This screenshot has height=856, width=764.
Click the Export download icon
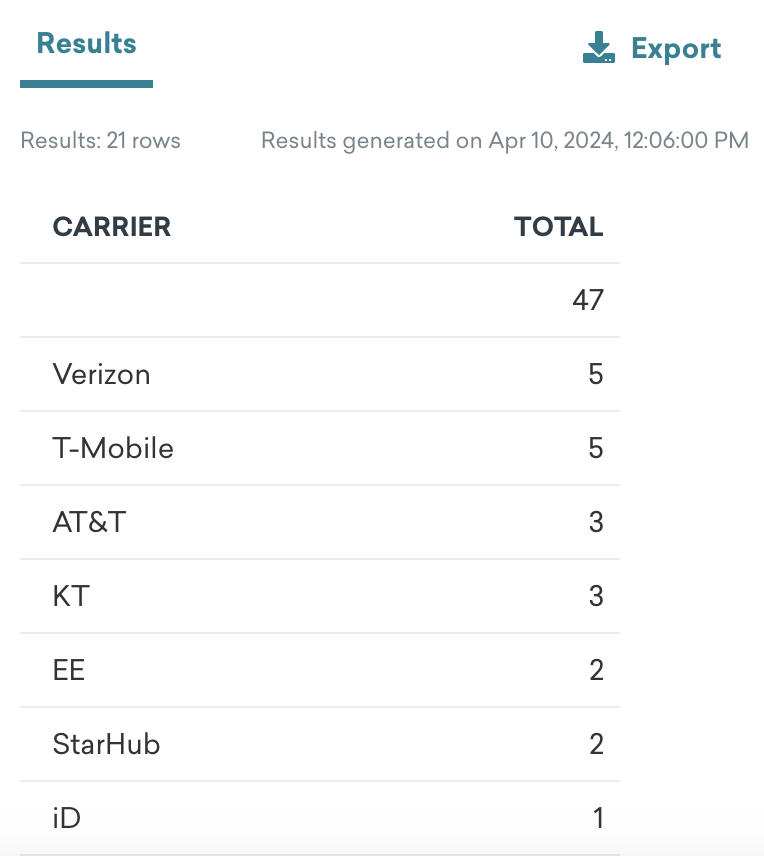point(599,47)
